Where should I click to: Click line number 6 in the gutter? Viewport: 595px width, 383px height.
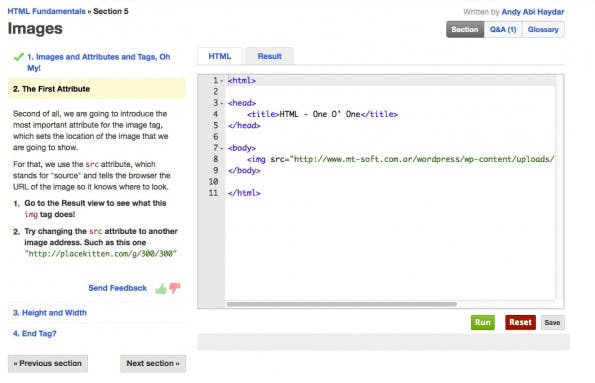pos(216,137)
